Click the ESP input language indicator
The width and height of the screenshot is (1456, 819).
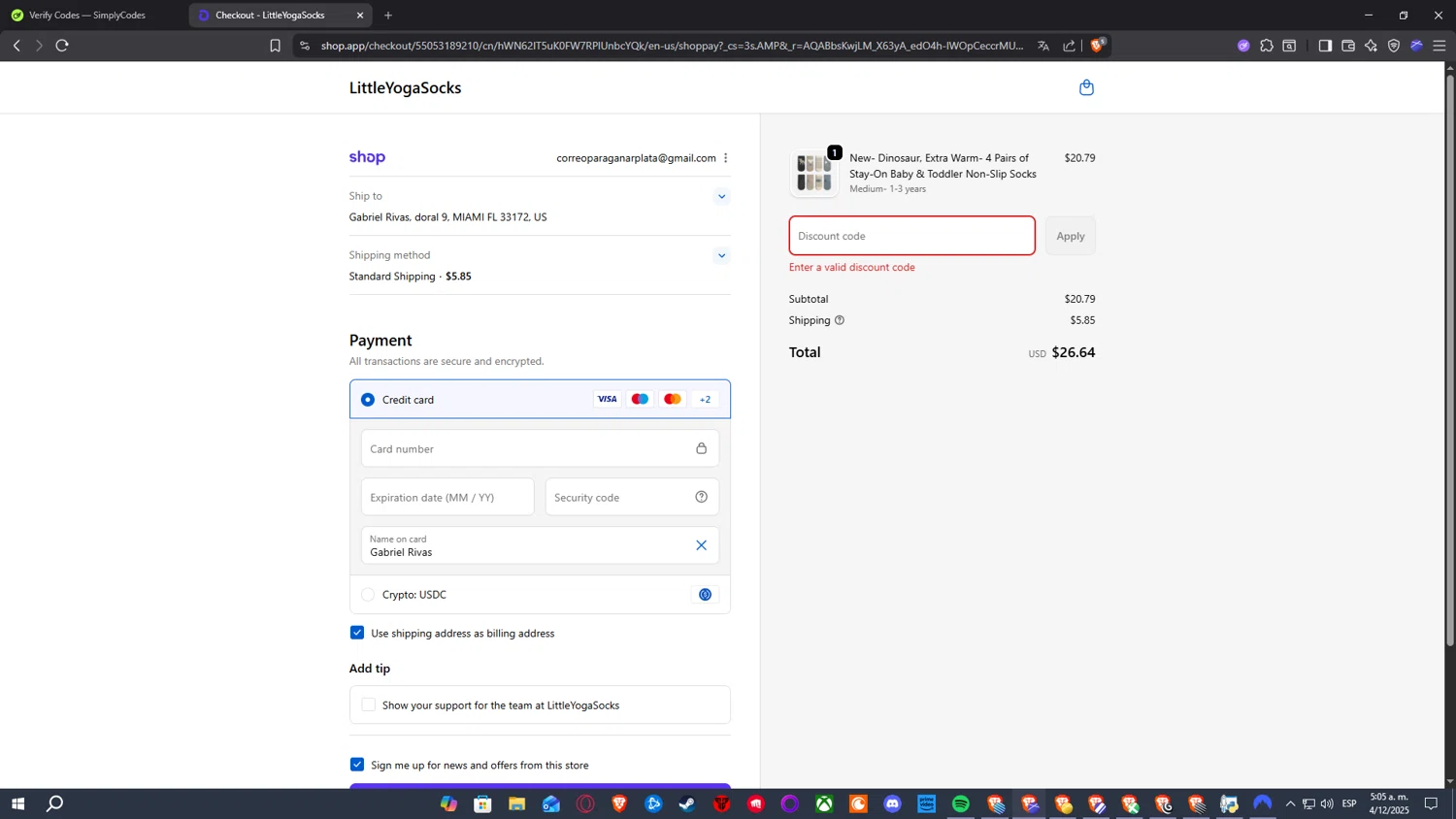click(1349, 803)
